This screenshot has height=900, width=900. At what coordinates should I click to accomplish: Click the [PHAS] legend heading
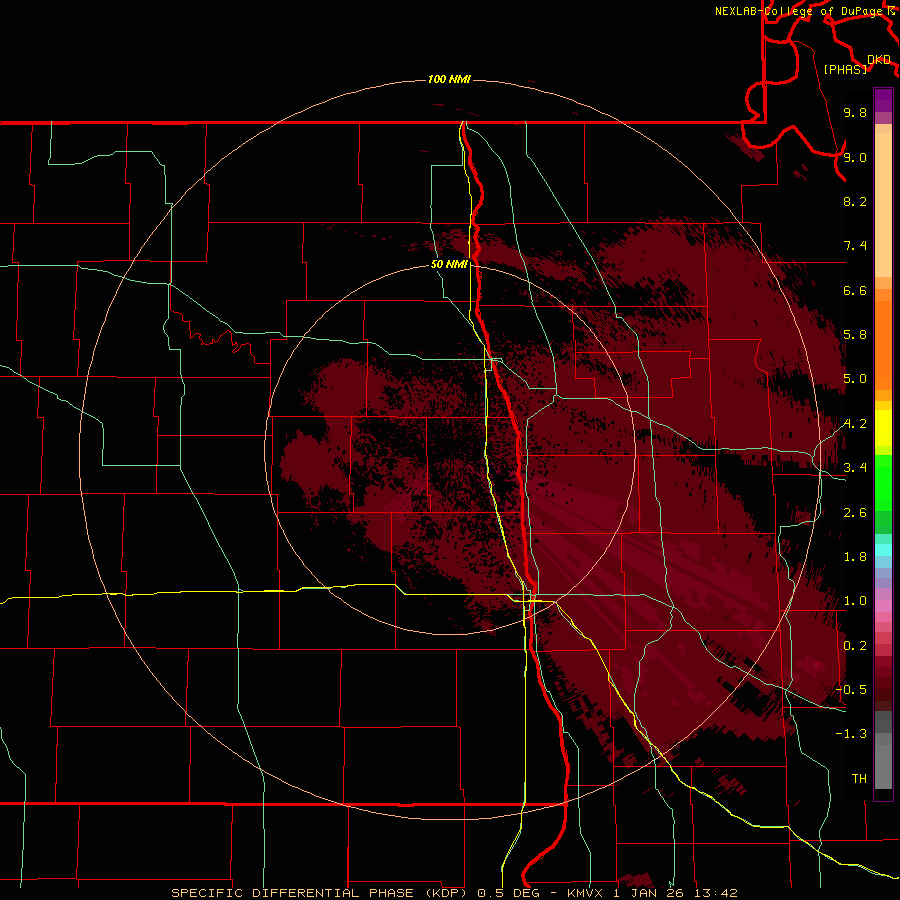click(x=845, y=69)
